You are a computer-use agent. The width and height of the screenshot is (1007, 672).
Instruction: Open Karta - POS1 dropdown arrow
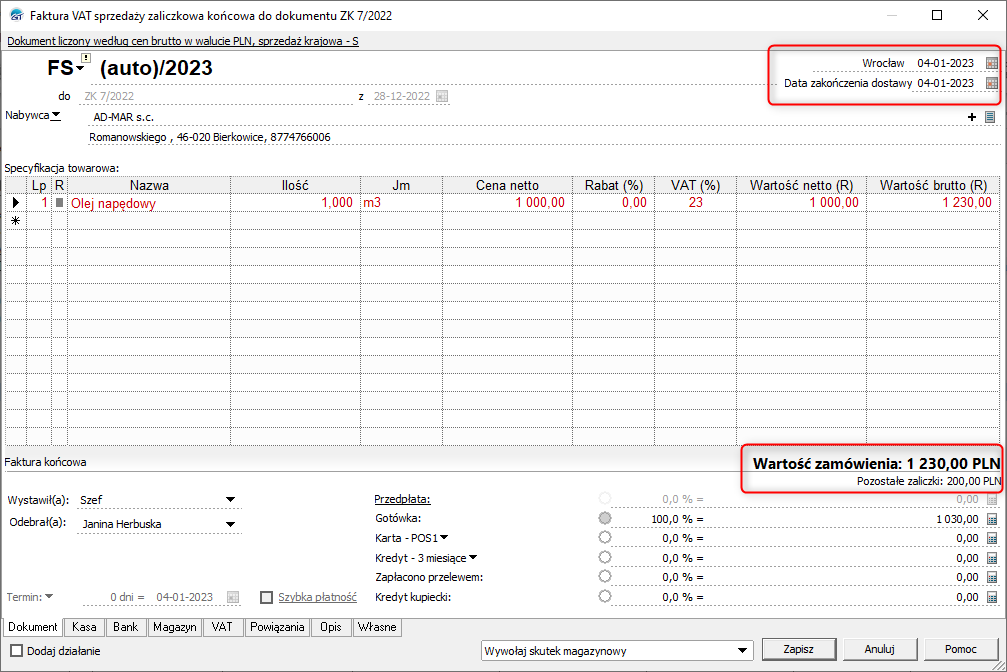444,537
